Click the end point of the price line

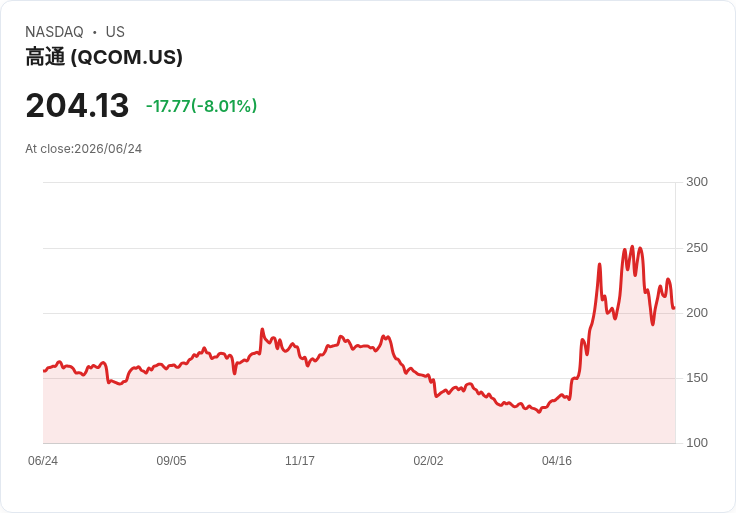click(x=674, y=308)
